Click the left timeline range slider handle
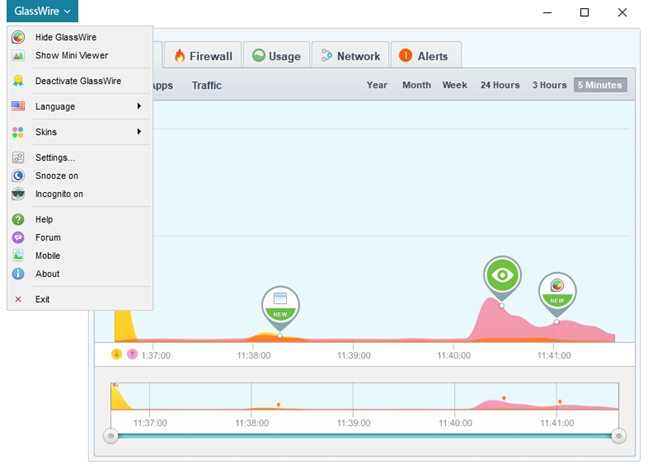 click(x=111, y=436)
